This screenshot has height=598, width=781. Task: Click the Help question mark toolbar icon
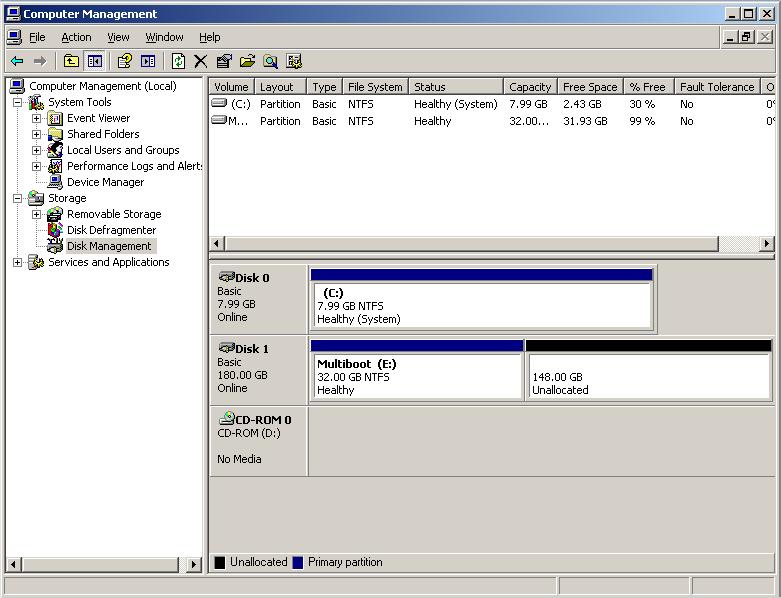(124, 61)
